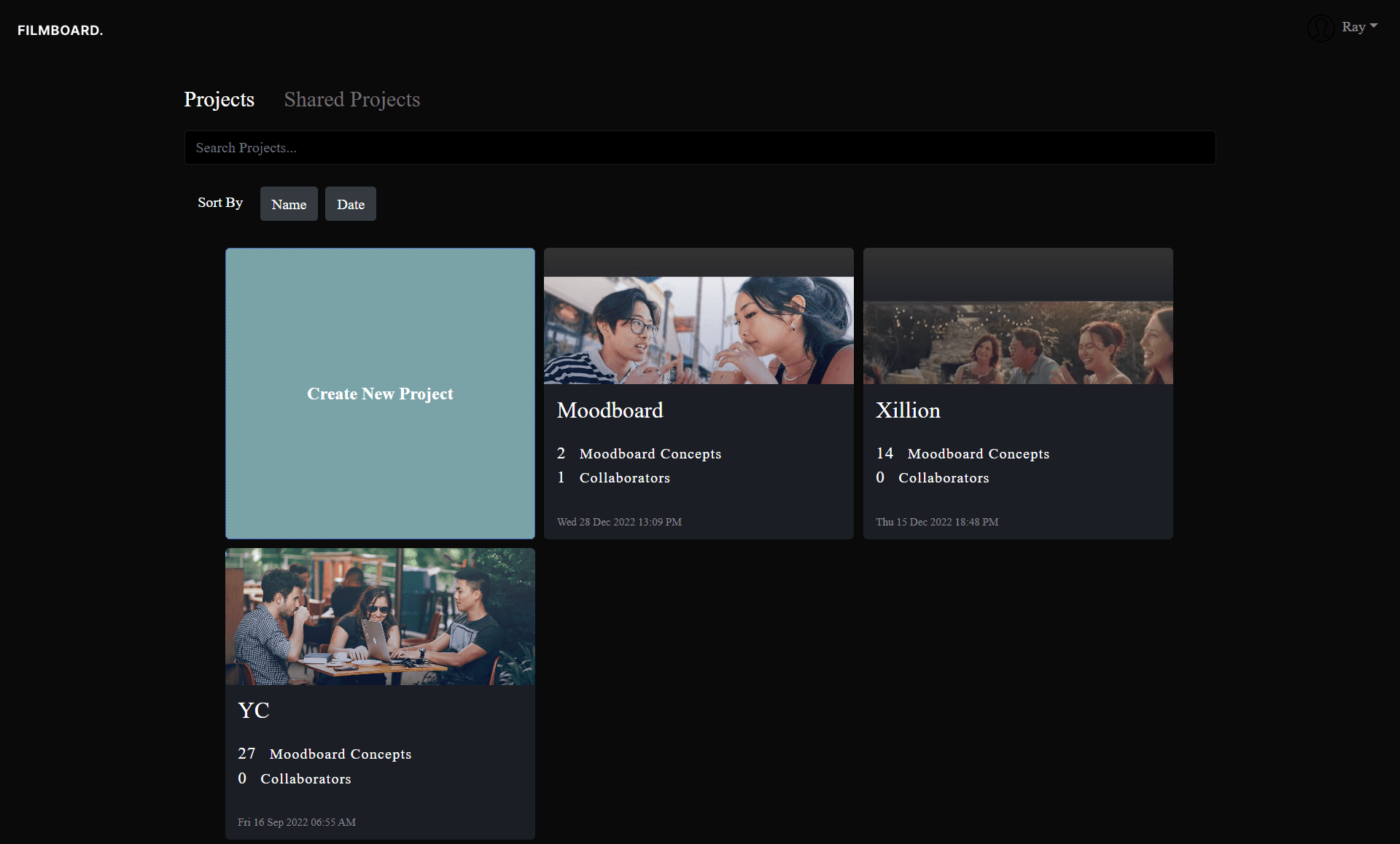Select the Projects tab
The image size is (1400, 844).
(x=219, y=100)
